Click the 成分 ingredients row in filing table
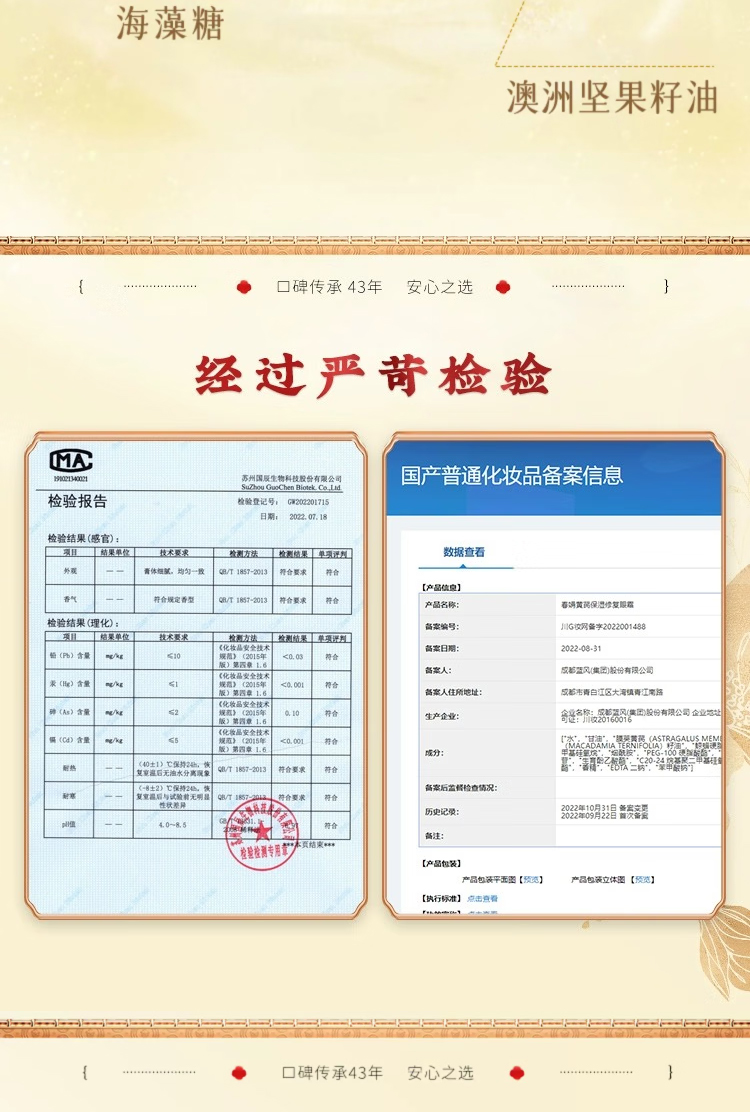Screen dimensions: 750x1112 click(570, 752)
